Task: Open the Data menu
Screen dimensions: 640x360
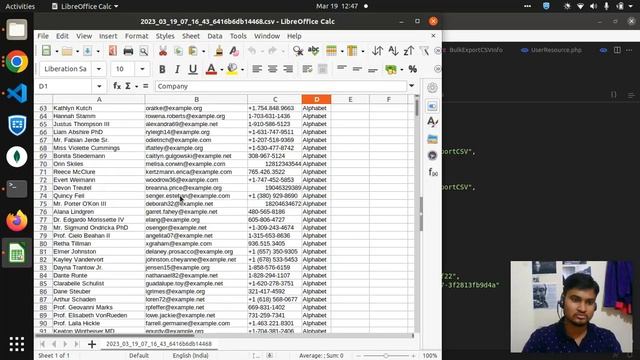Action: click(215, 36)
